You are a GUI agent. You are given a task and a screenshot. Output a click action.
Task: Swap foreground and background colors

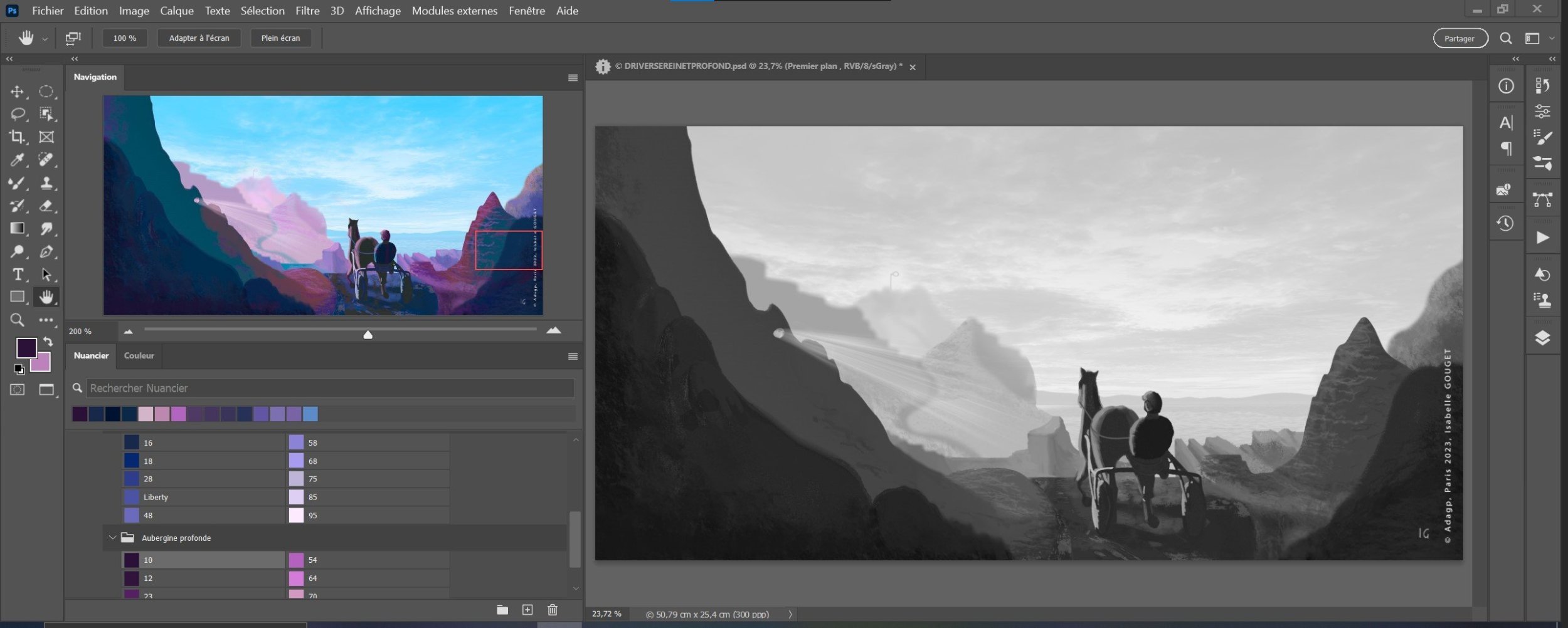click(x=48, y=342)
